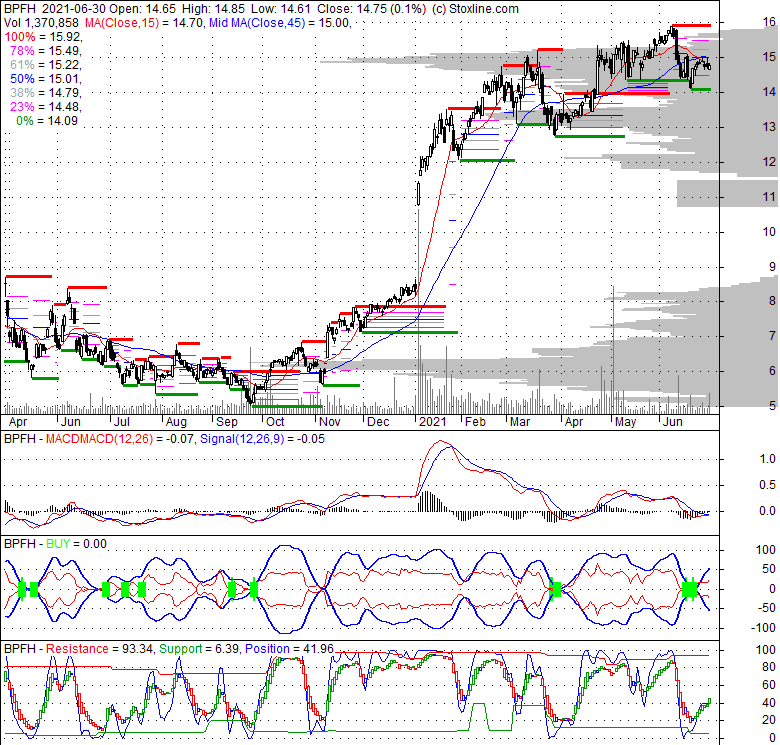Click the '61% = 15.22' Fibonacci level

click(x=46, y=65)
